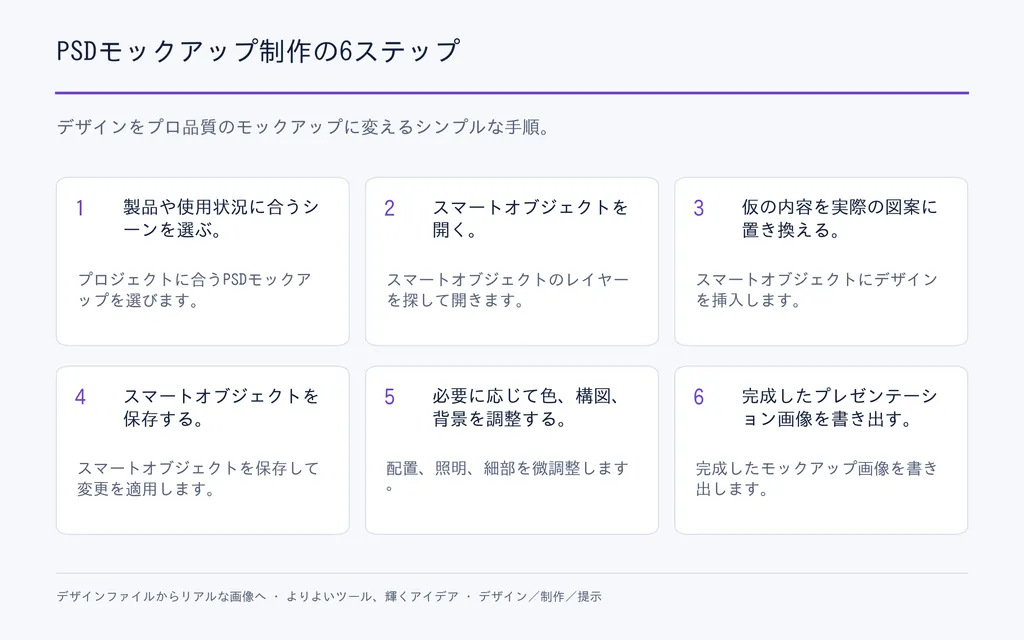Select the heading '完成したプレゼンテーション画像を書き出す。'
Screen dimensions: 1024x640
click(839, 407)
